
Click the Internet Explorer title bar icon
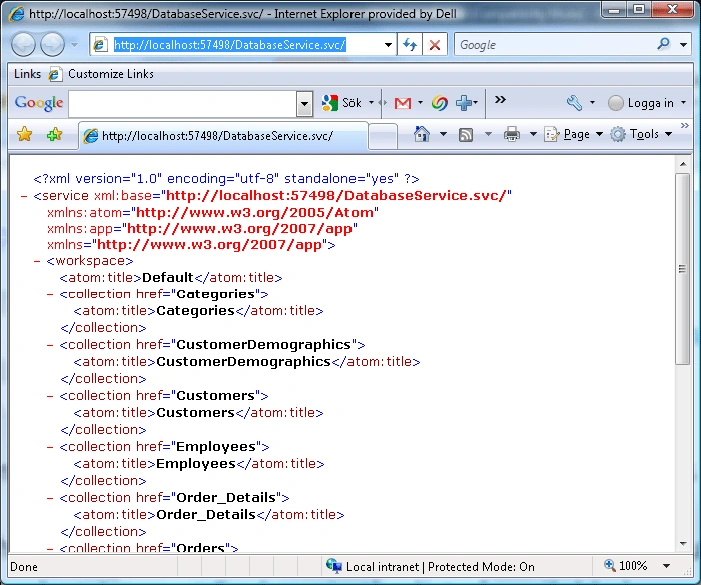point(17,14)
